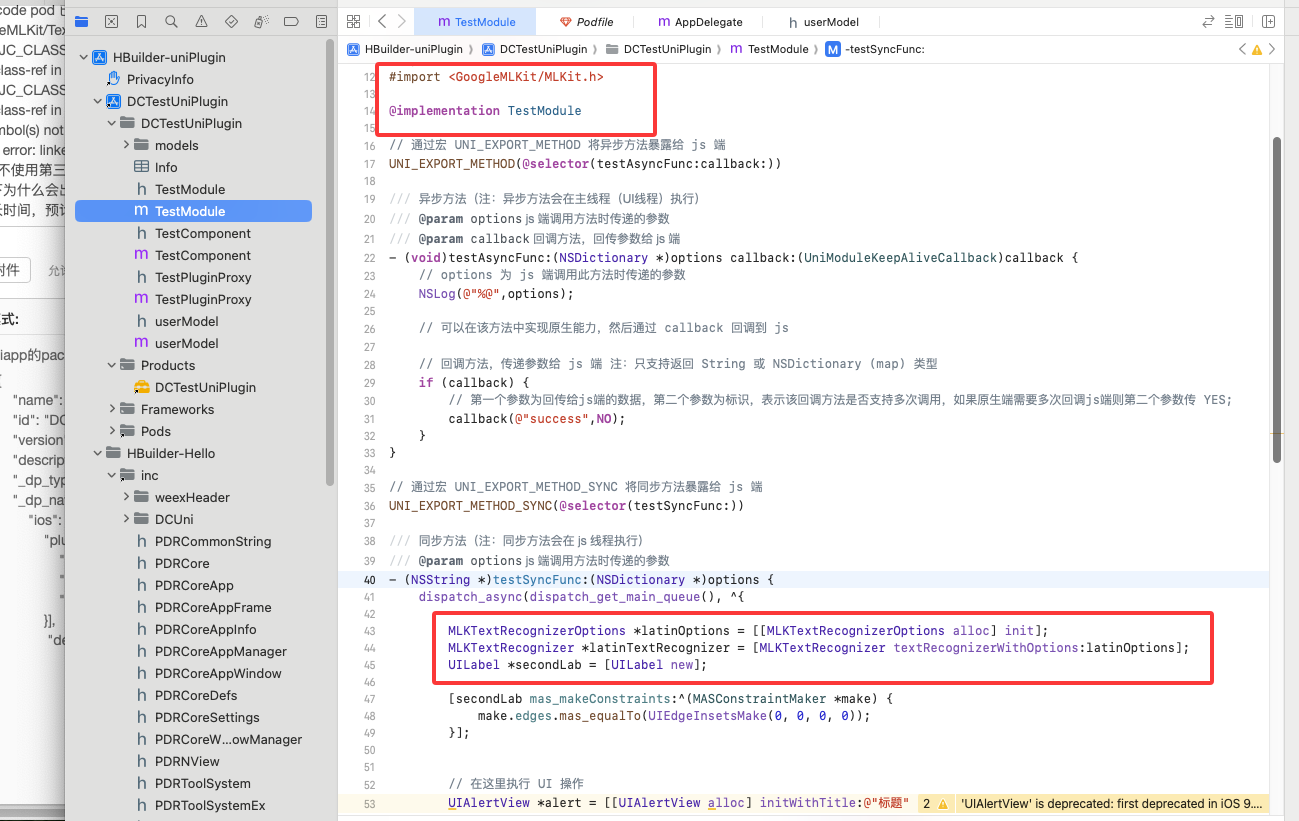Show the Bookmark navigator

pos(141,21)
